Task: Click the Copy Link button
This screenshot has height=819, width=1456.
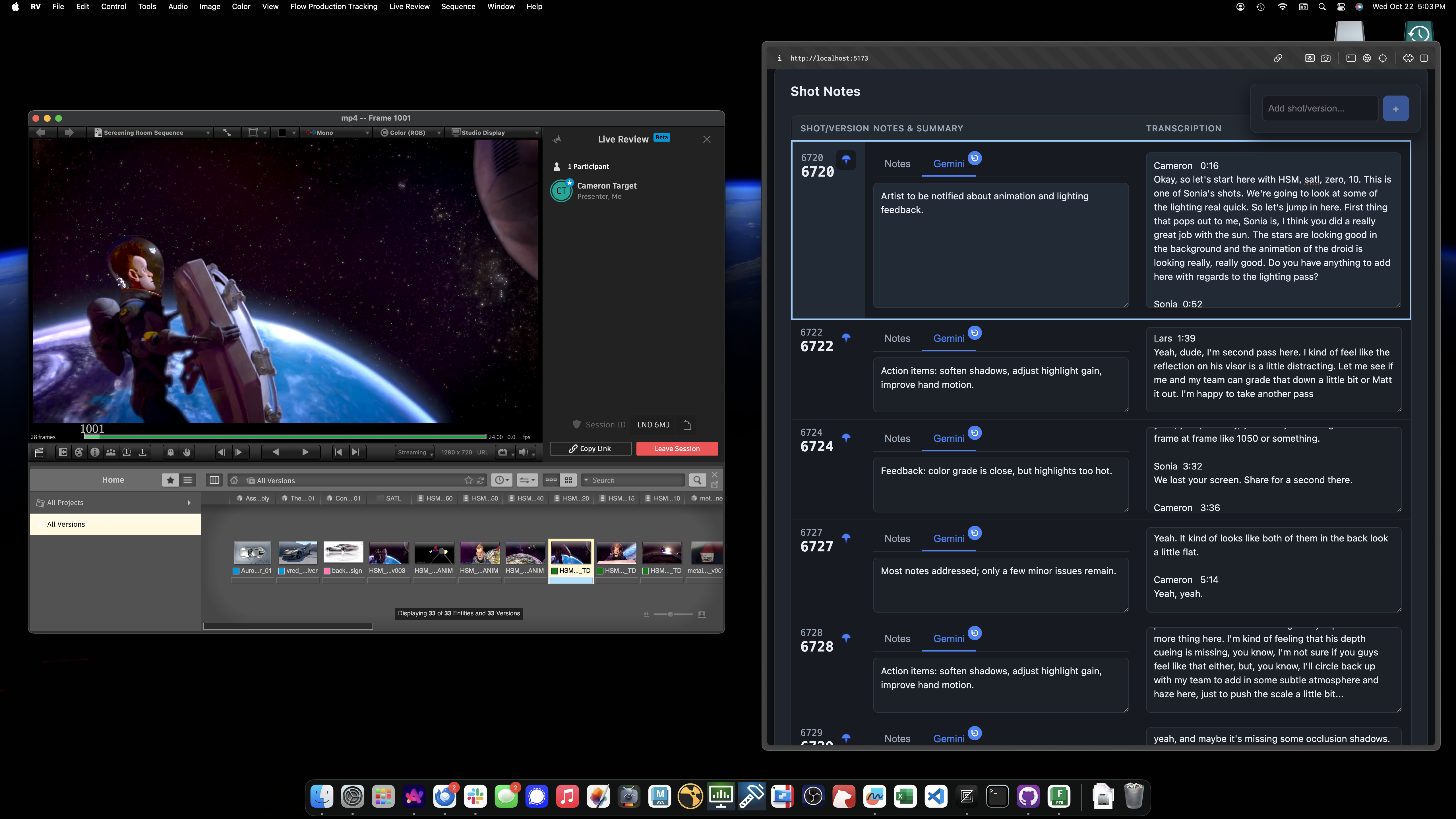Action: [590, 449]
